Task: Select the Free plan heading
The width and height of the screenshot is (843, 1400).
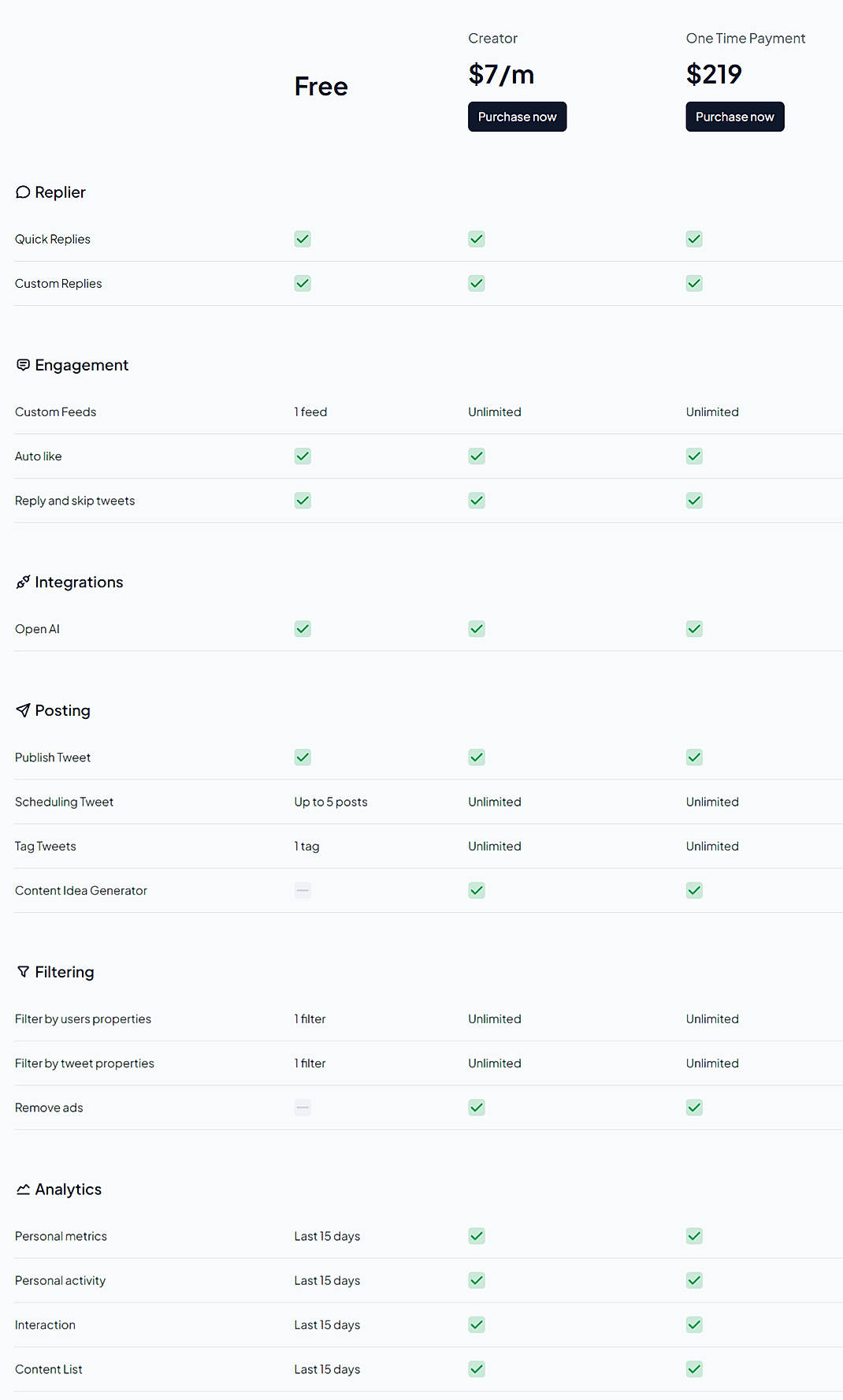Action: 321,86
